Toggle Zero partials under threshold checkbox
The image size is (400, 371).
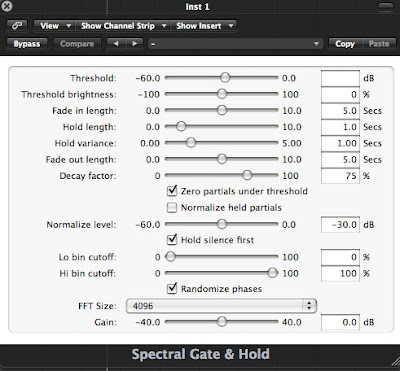click(172, 191)
